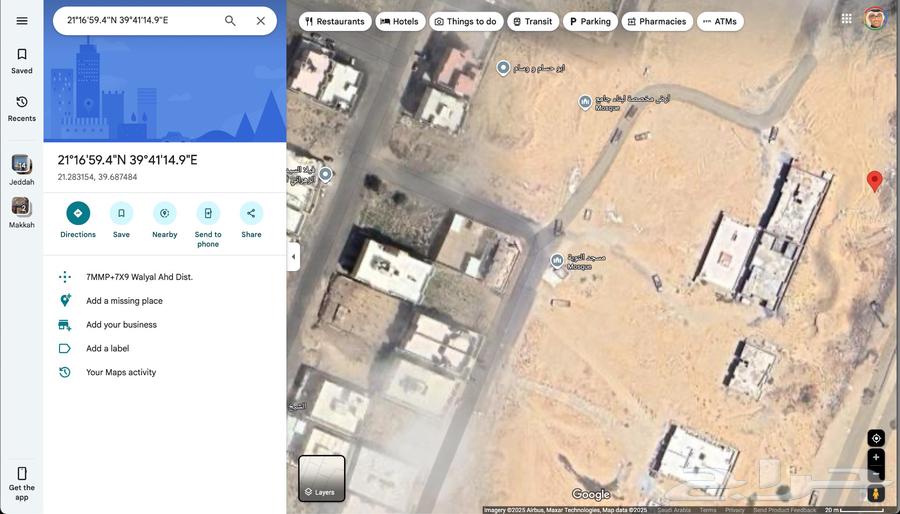
Task: Click Add a missing place
Action: point(124,301)
